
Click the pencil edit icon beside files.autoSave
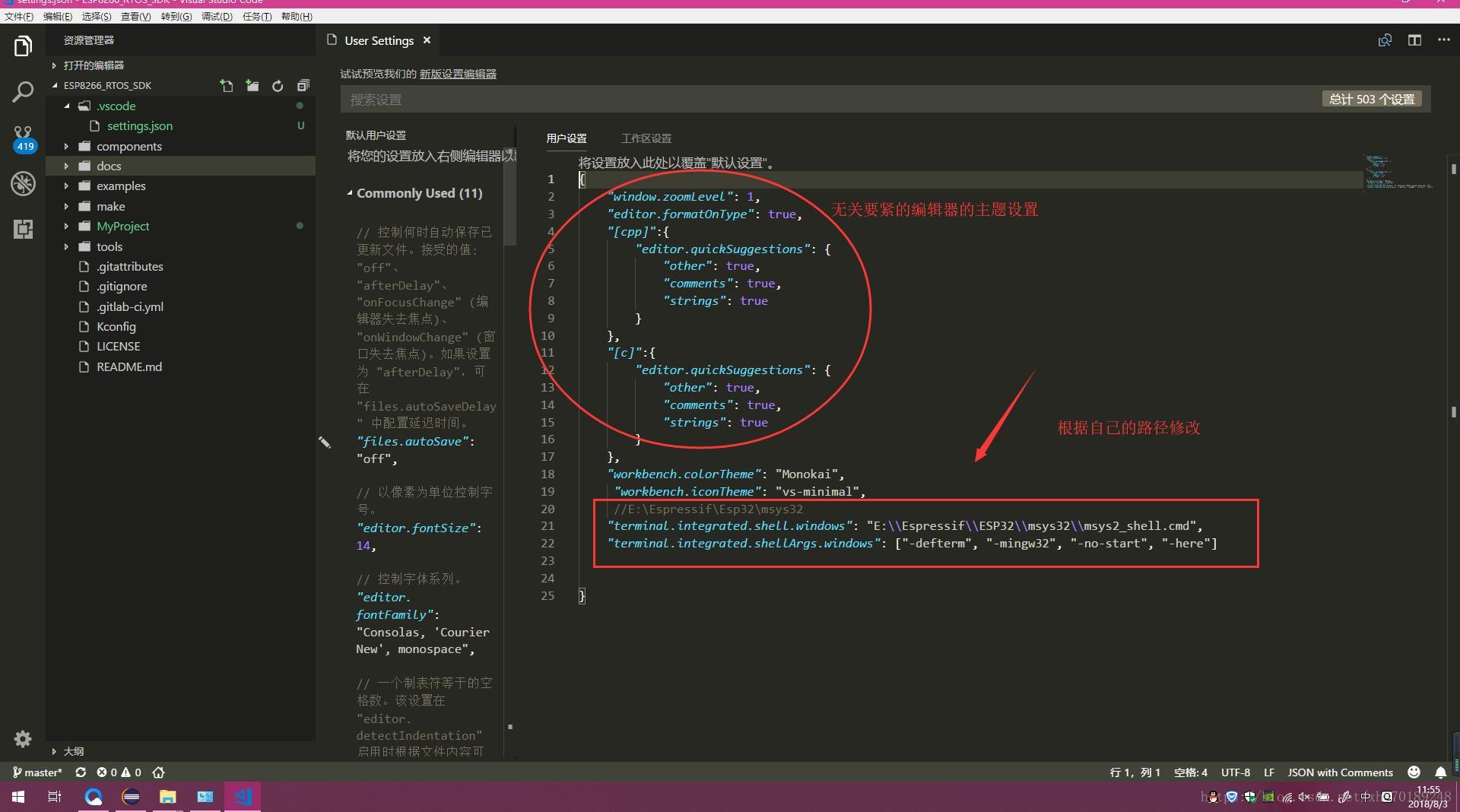point(324,442)
